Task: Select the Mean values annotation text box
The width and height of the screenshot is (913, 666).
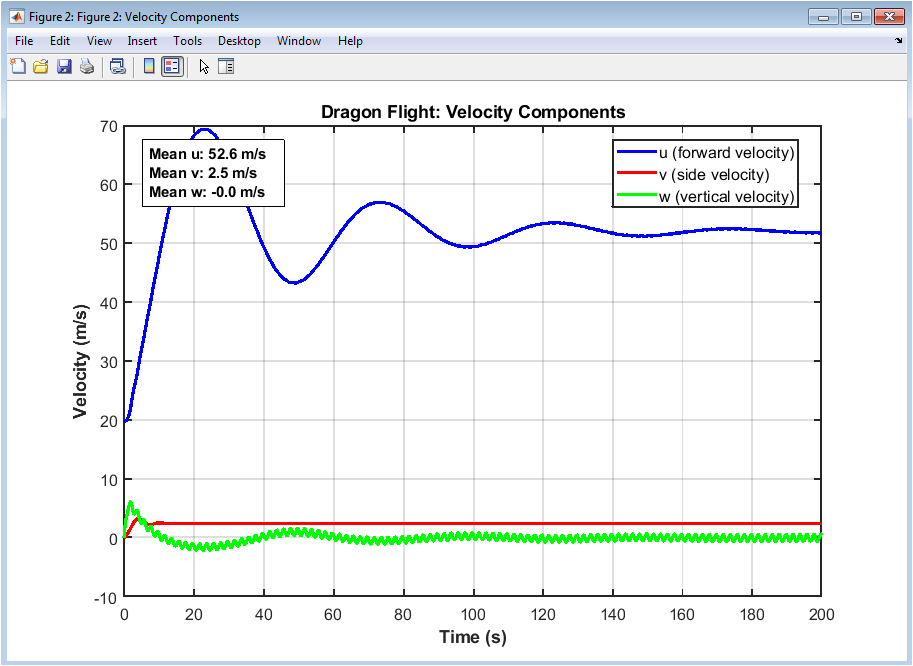Action: tap(214, 173)
